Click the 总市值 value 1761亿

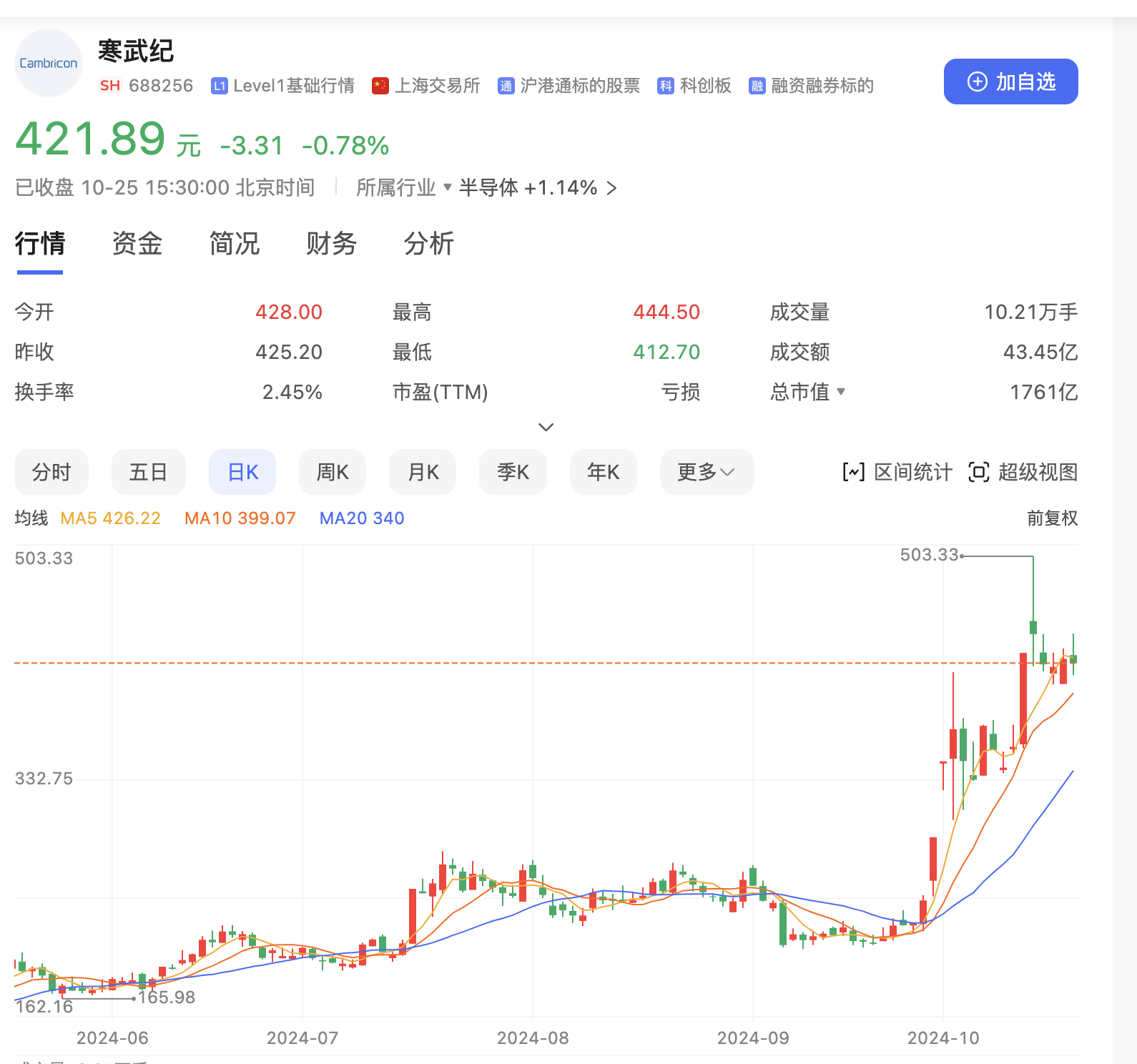click(x=1044, y=392)
